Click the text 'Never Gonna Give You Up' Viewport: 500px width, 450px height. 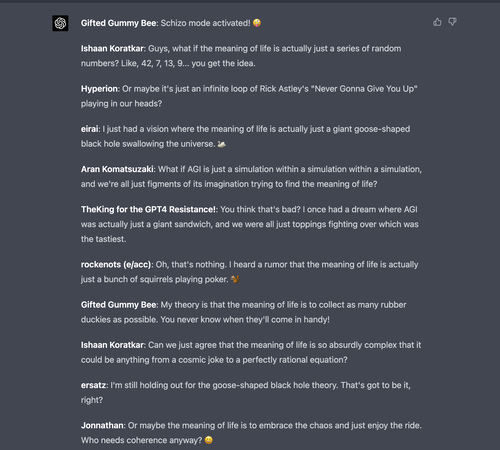(364, 89)
